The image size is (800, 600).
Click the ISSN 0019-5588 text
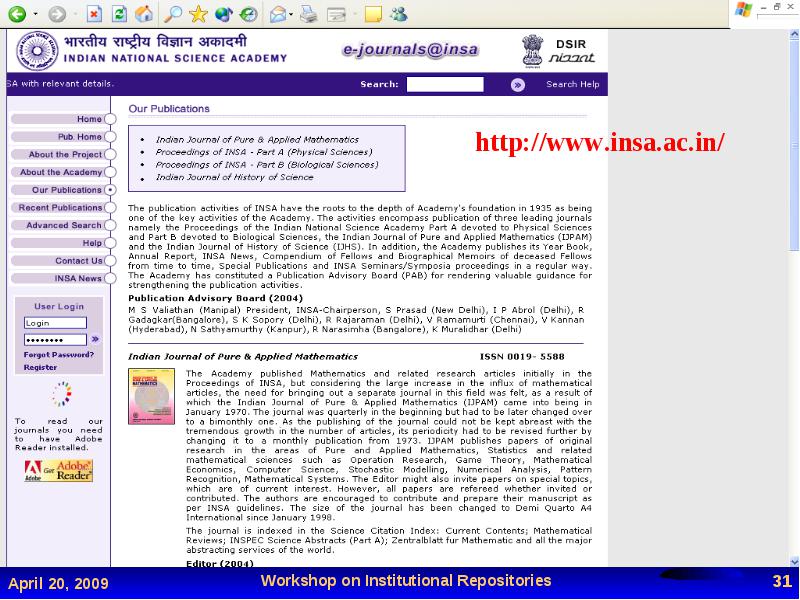(522, 357)
